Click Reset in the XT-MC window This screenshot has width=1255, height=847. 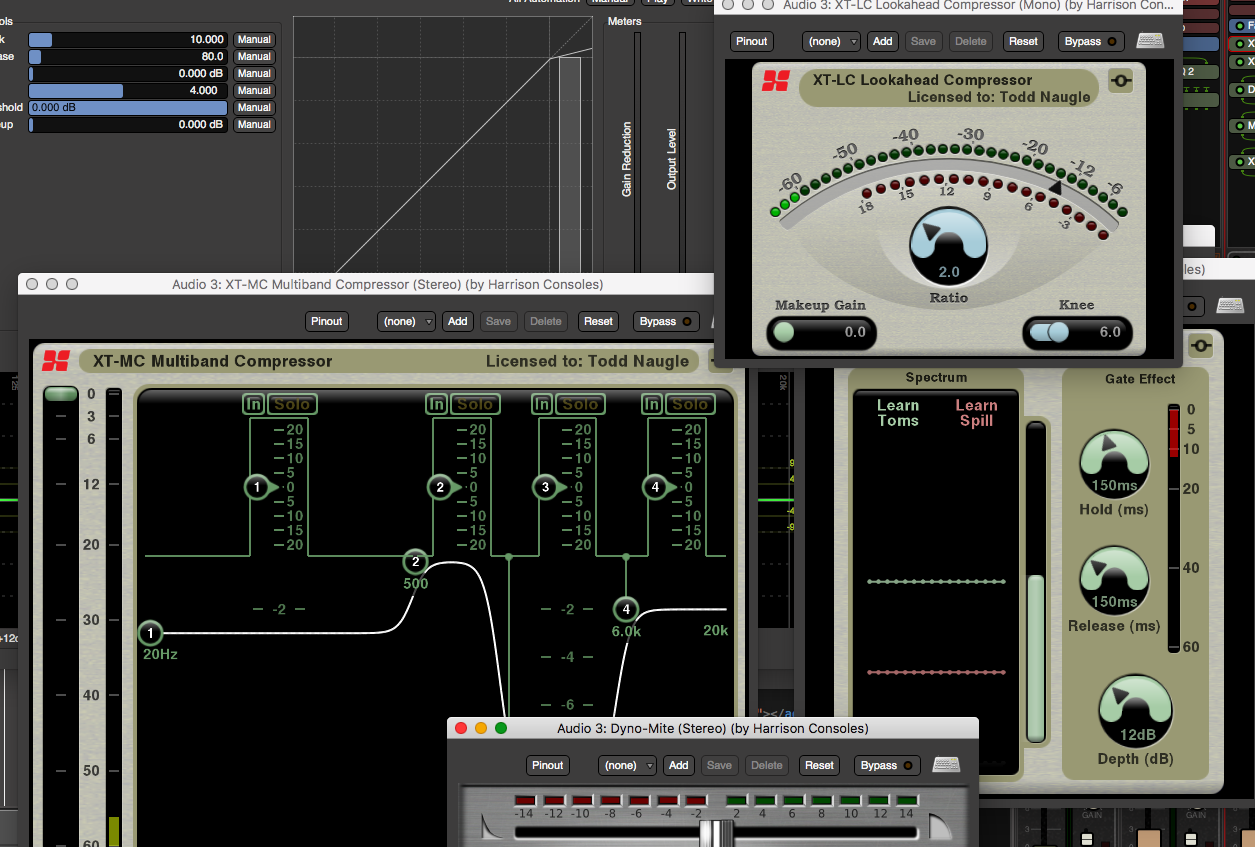(598, 321)
